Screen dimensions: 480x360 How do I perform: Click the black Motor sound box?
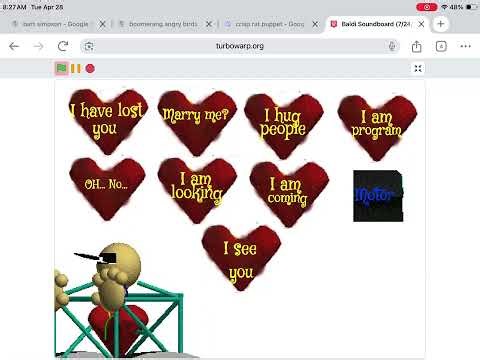click(378, 196)
